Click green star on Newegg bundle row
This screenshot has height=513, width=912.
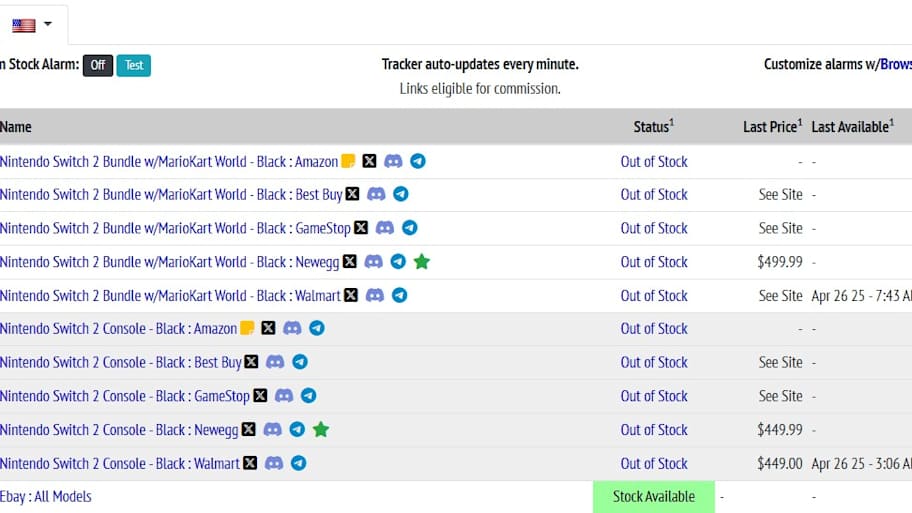[422, 262]
